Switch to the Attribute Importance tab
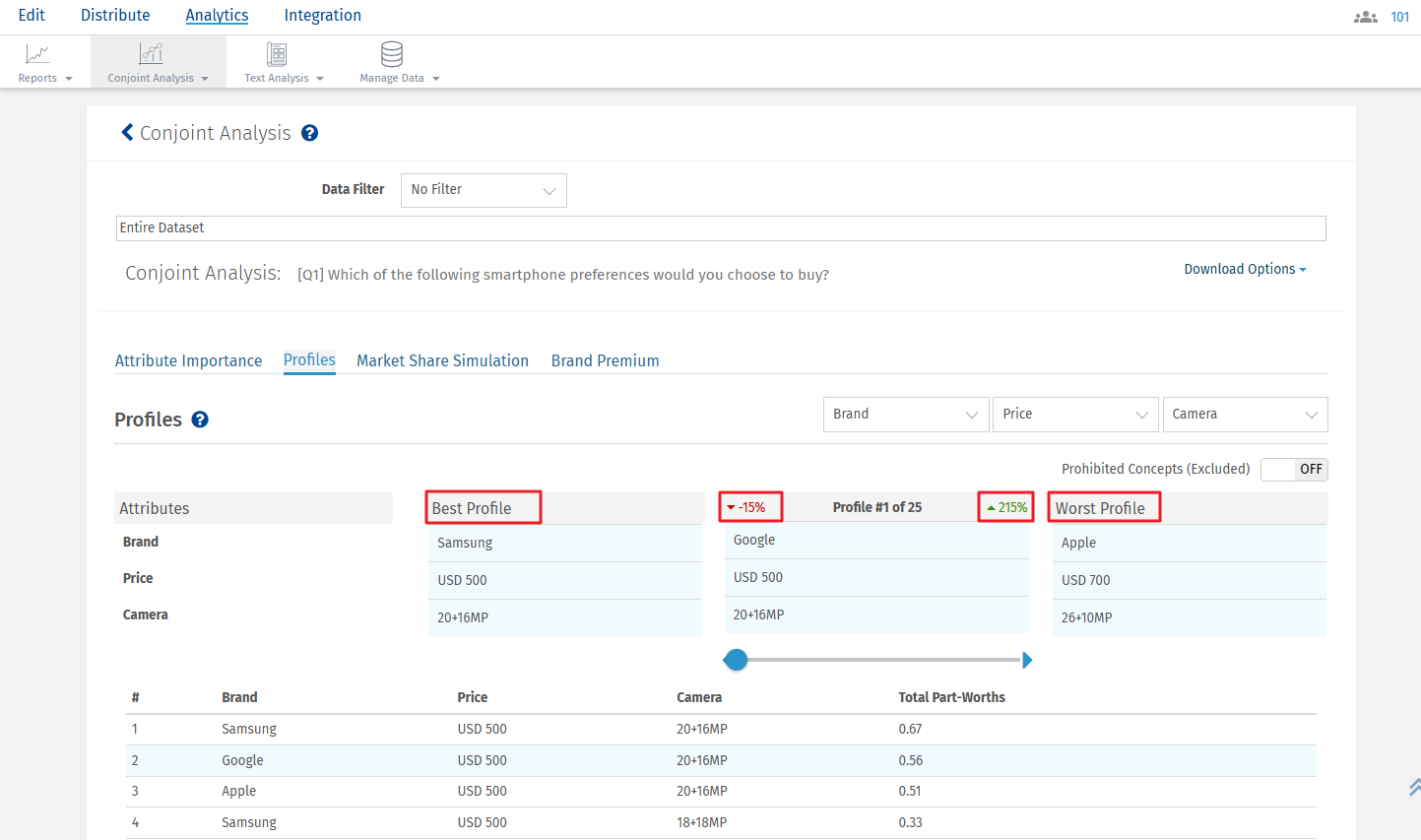The image size is (1421, 840). click(x=188, y=360)
